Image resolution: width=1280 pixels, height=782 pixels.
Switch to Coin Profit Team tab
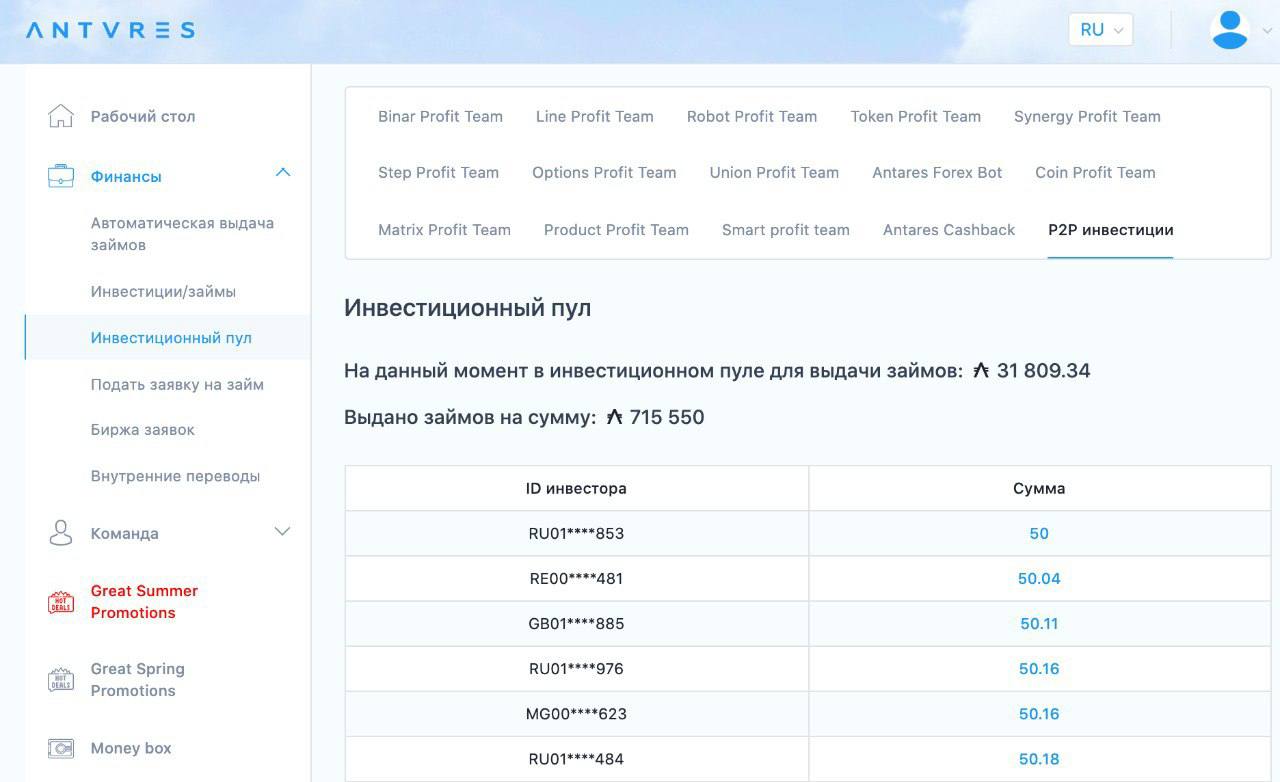click(x=1095, y=173)
